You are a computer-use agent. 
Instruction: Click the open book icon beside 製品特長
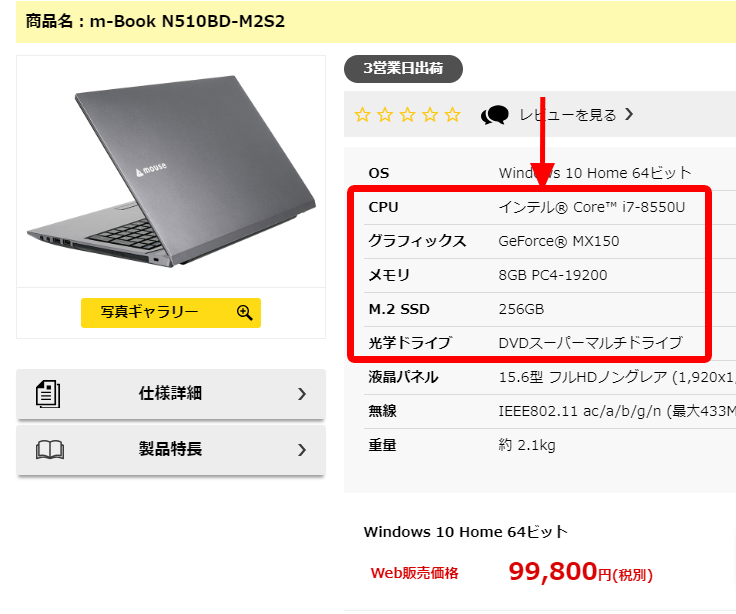tap(50, 450)
